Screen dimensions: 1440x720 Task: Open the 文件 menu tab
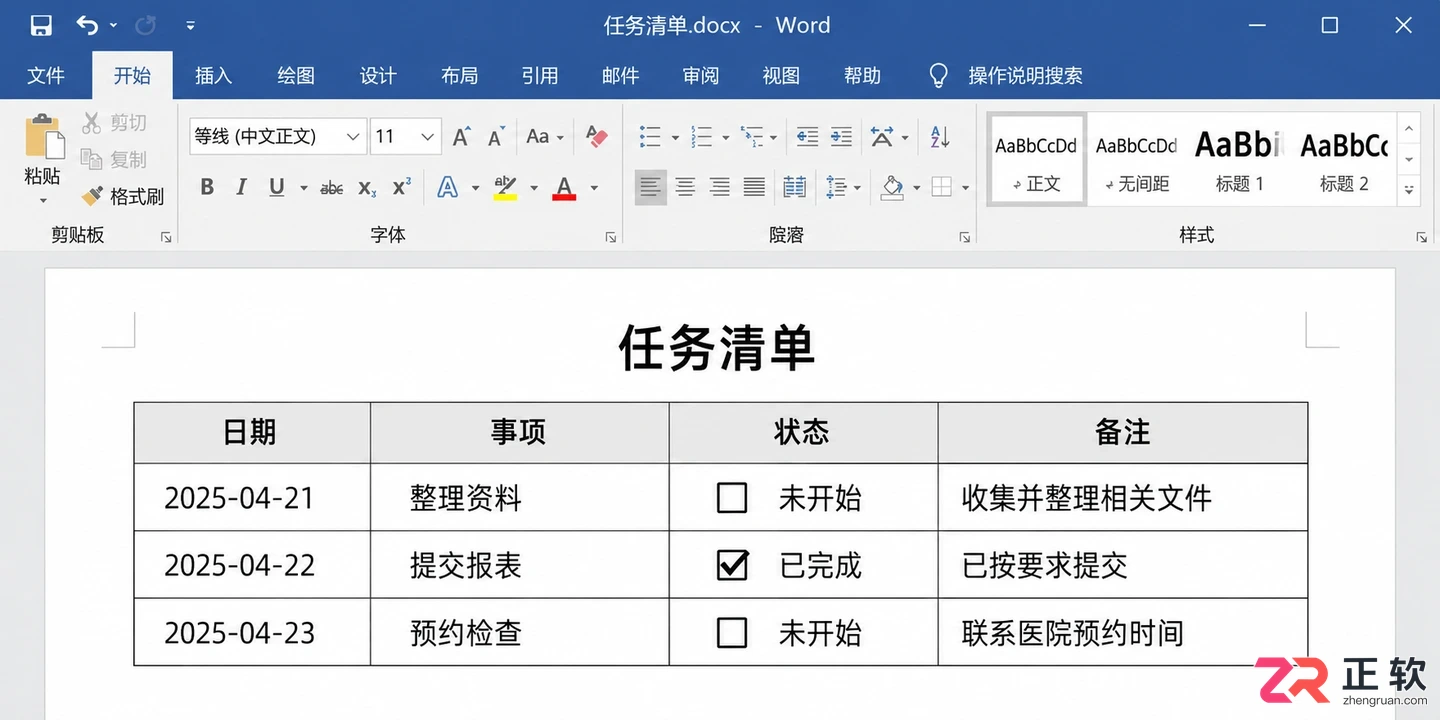46,76
